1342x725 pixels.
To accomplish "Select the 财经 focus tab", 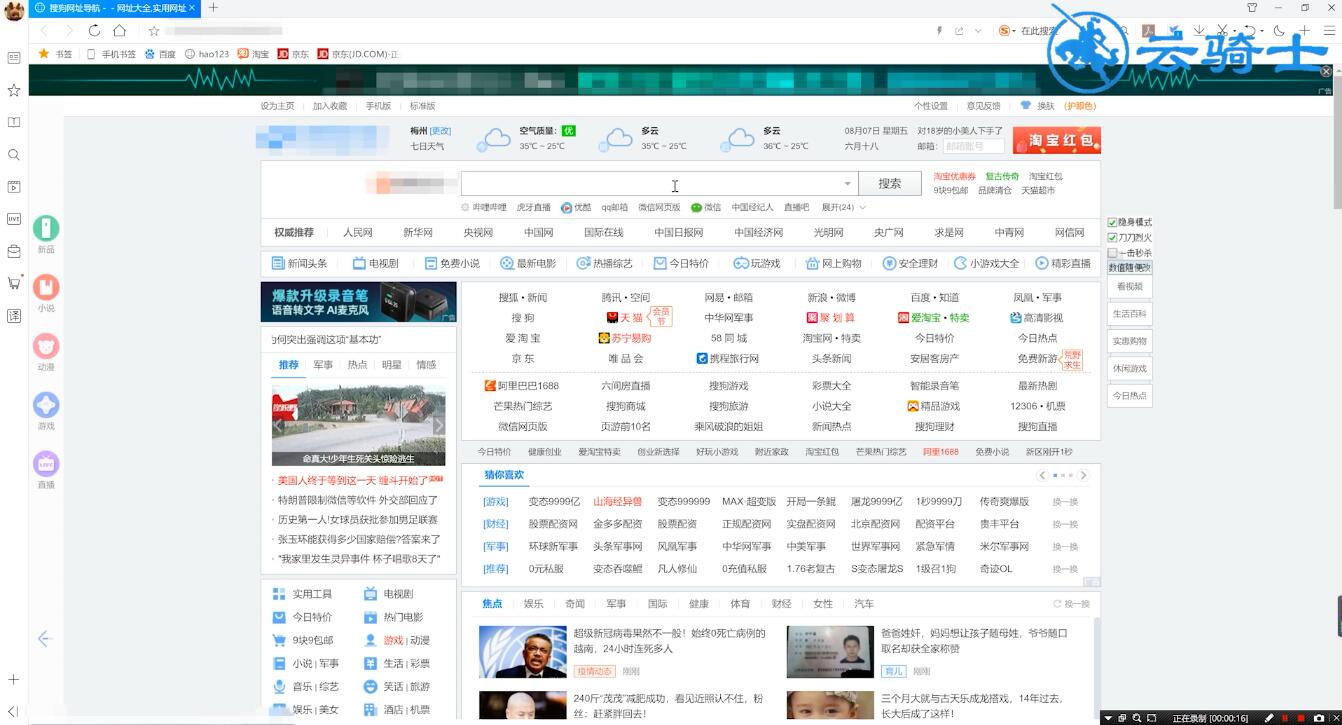I will 781,604.
